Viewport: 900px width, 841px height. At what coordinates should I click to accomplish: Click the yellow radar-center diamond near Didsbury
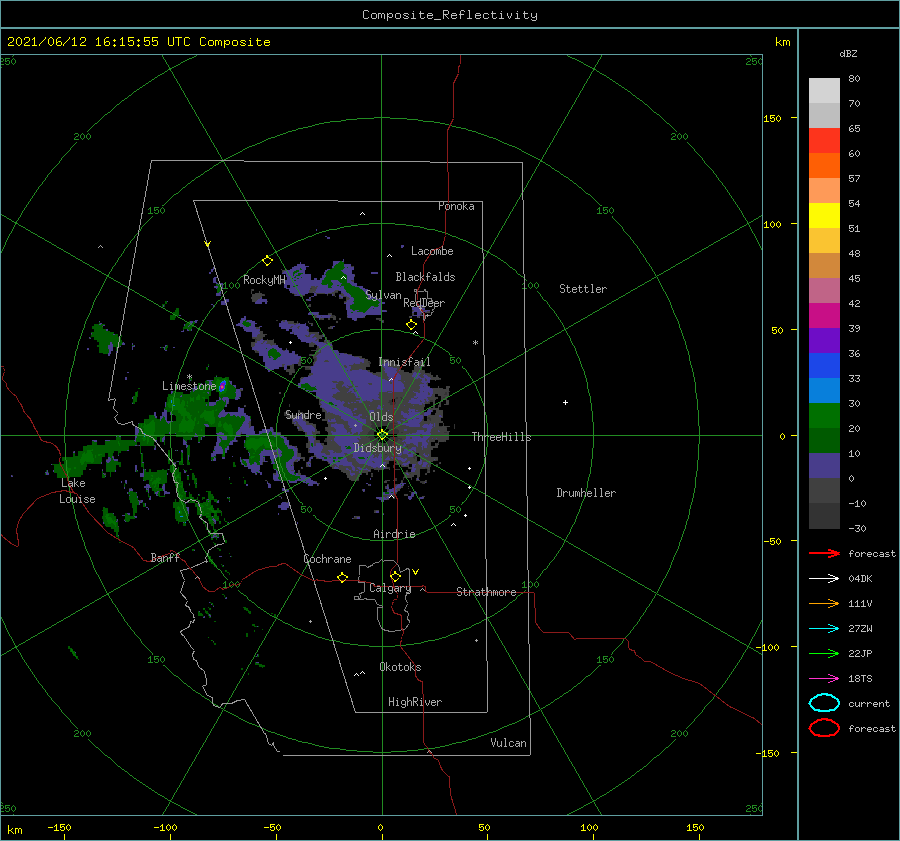click(382, 435)
